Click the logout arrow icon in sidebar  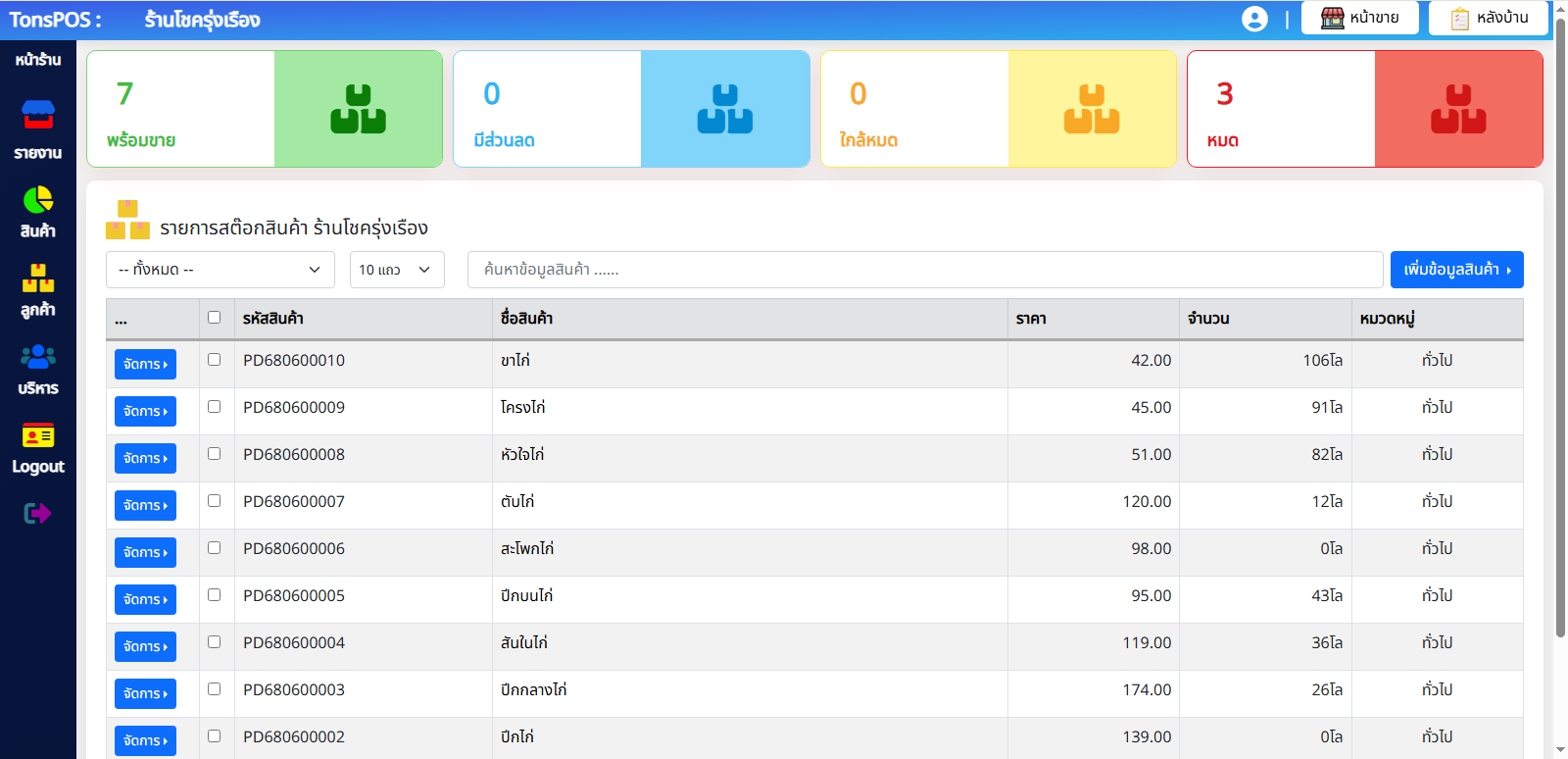(37, 513)
